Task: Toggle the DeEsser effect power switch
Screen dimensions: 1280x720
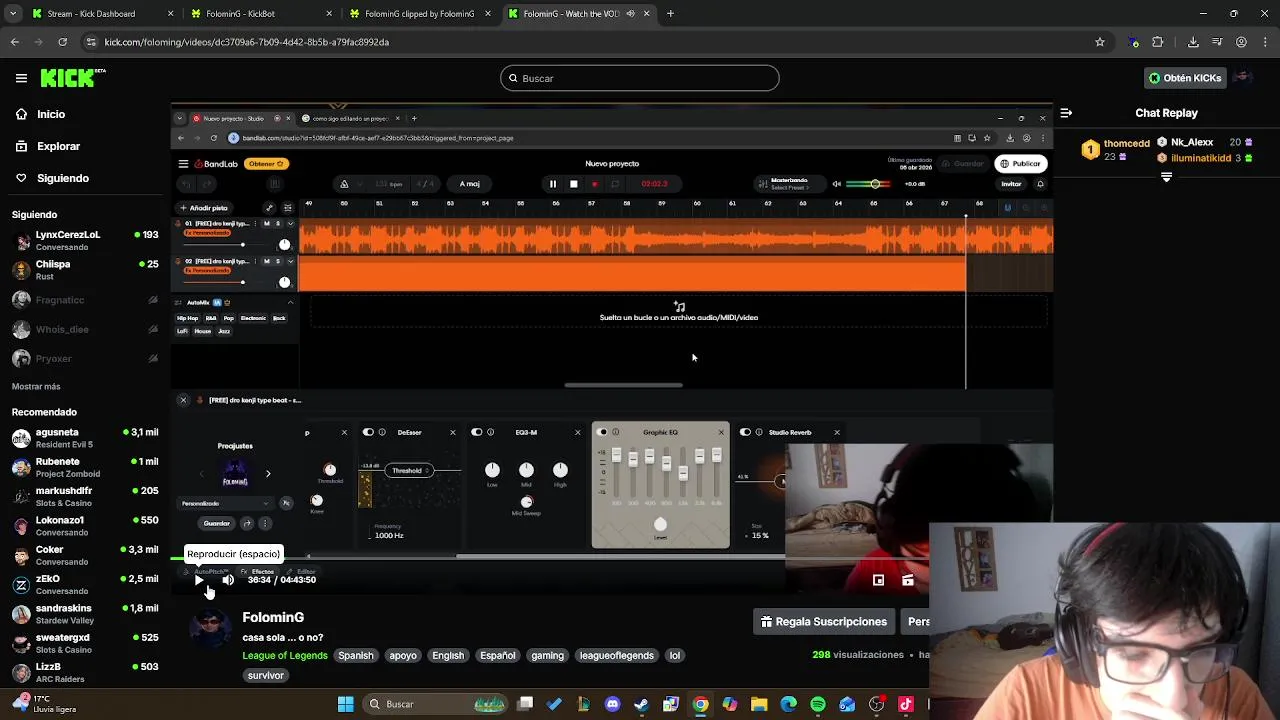Action: point(368,432)
